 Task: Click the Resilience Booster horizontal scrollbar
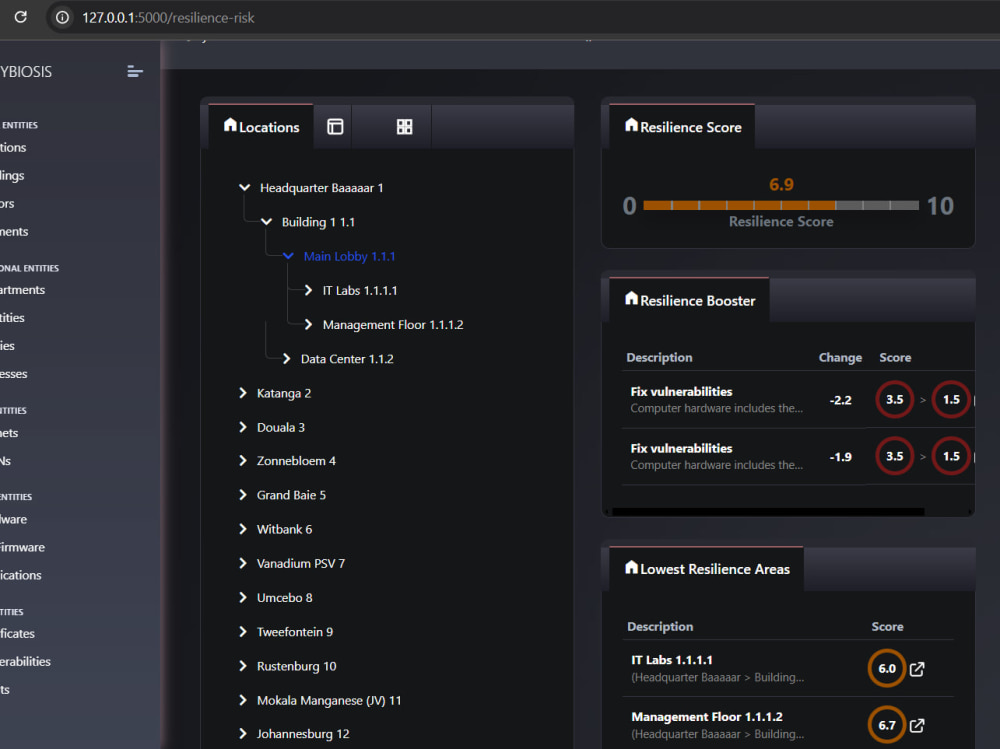768,512
